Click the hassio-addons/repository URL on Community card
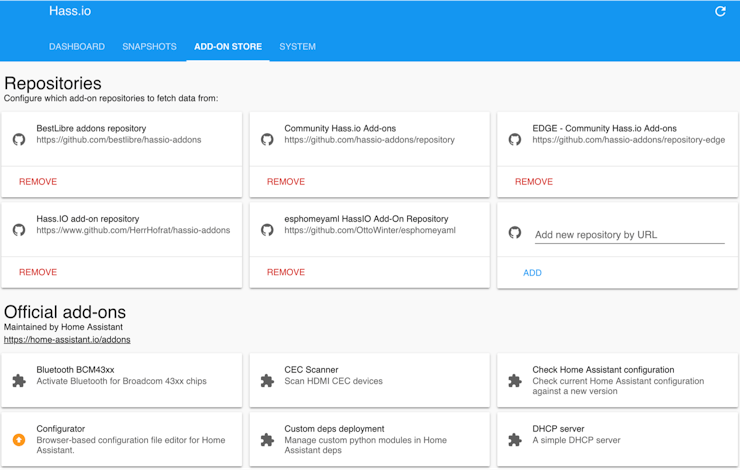 (x=370, y=140)
